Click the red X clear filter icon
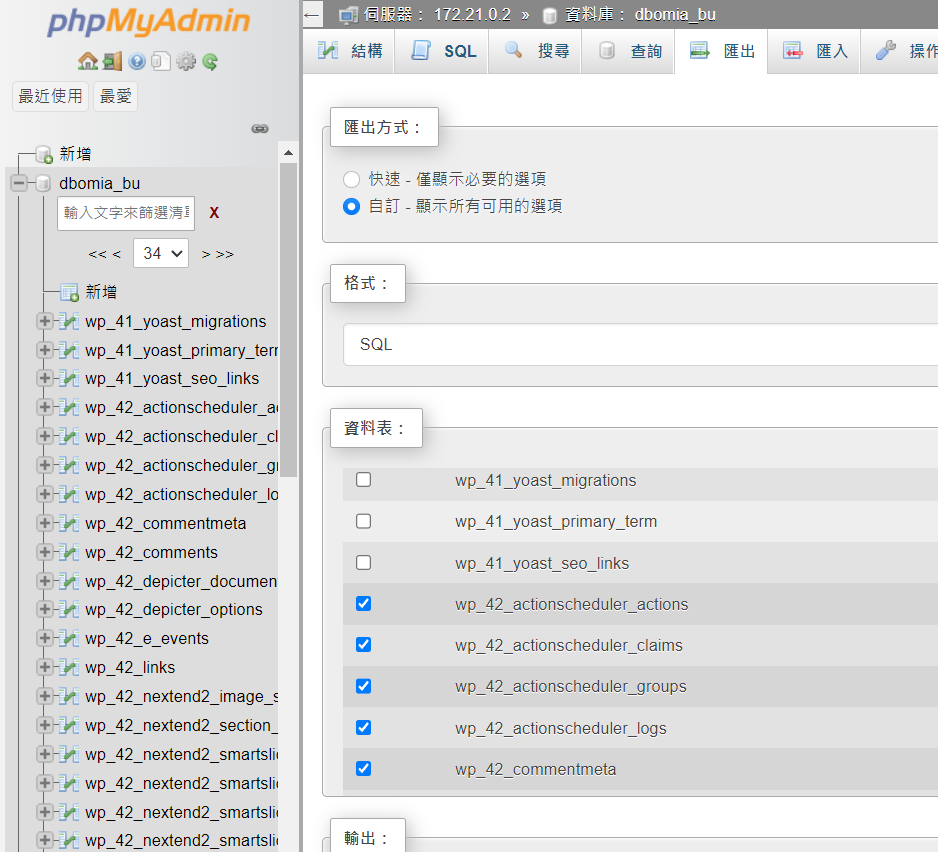This screenshot has height=852, width=938. [214, 213]
